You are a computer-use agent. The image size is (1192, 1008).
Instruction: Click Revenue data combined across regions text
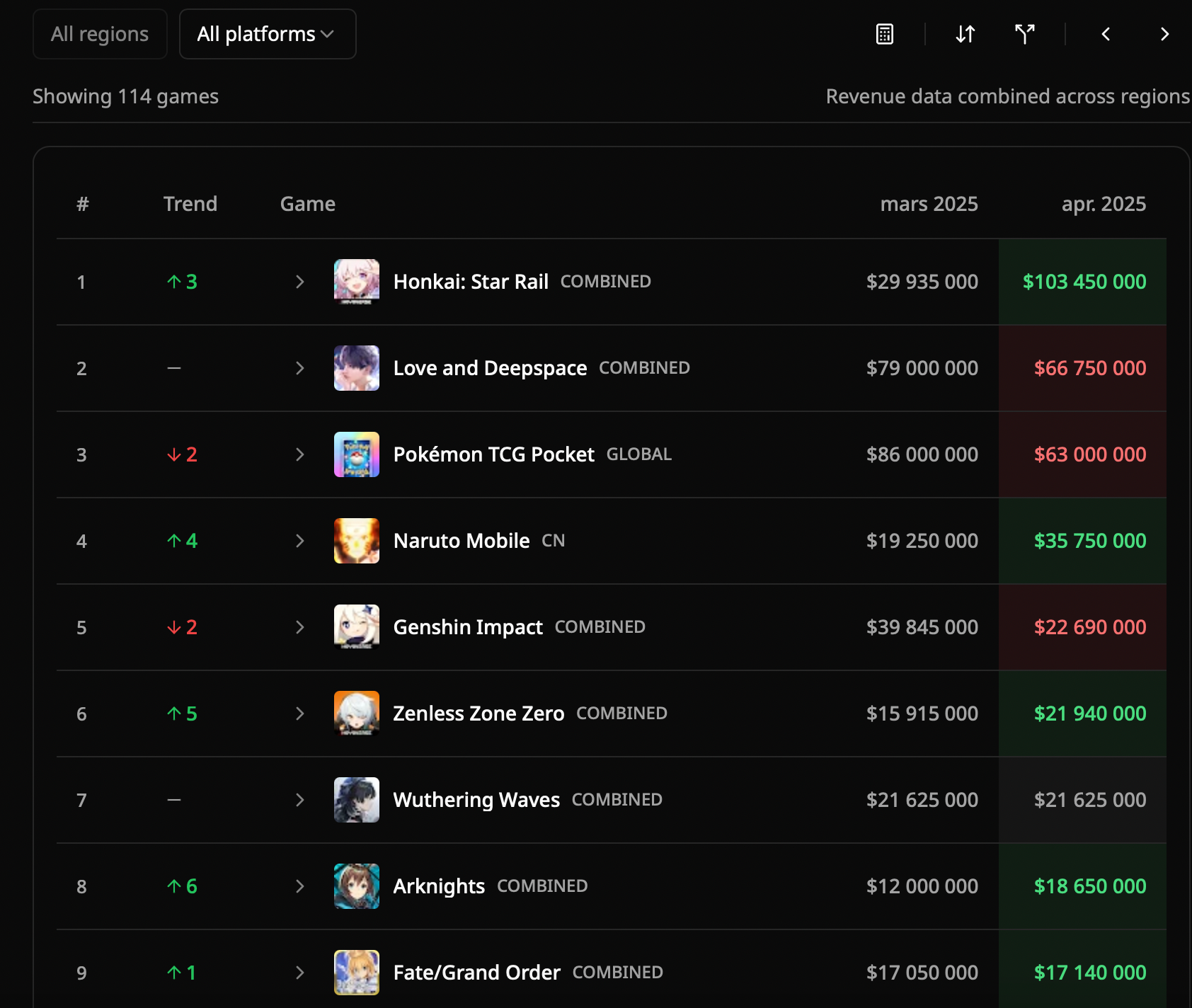pyautogui.click(x=1008, y=96)
